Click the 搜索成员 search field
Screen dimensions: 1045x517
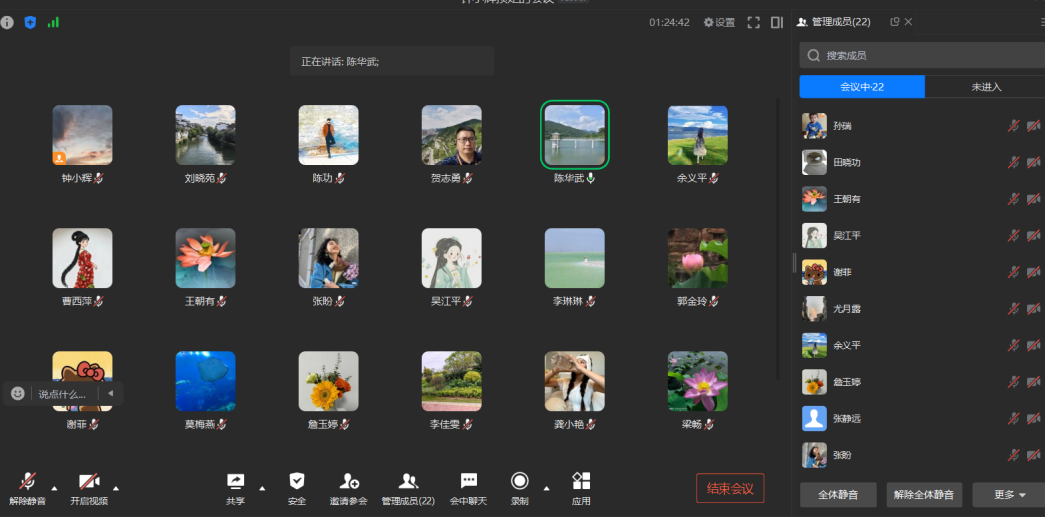coord(922,55)
